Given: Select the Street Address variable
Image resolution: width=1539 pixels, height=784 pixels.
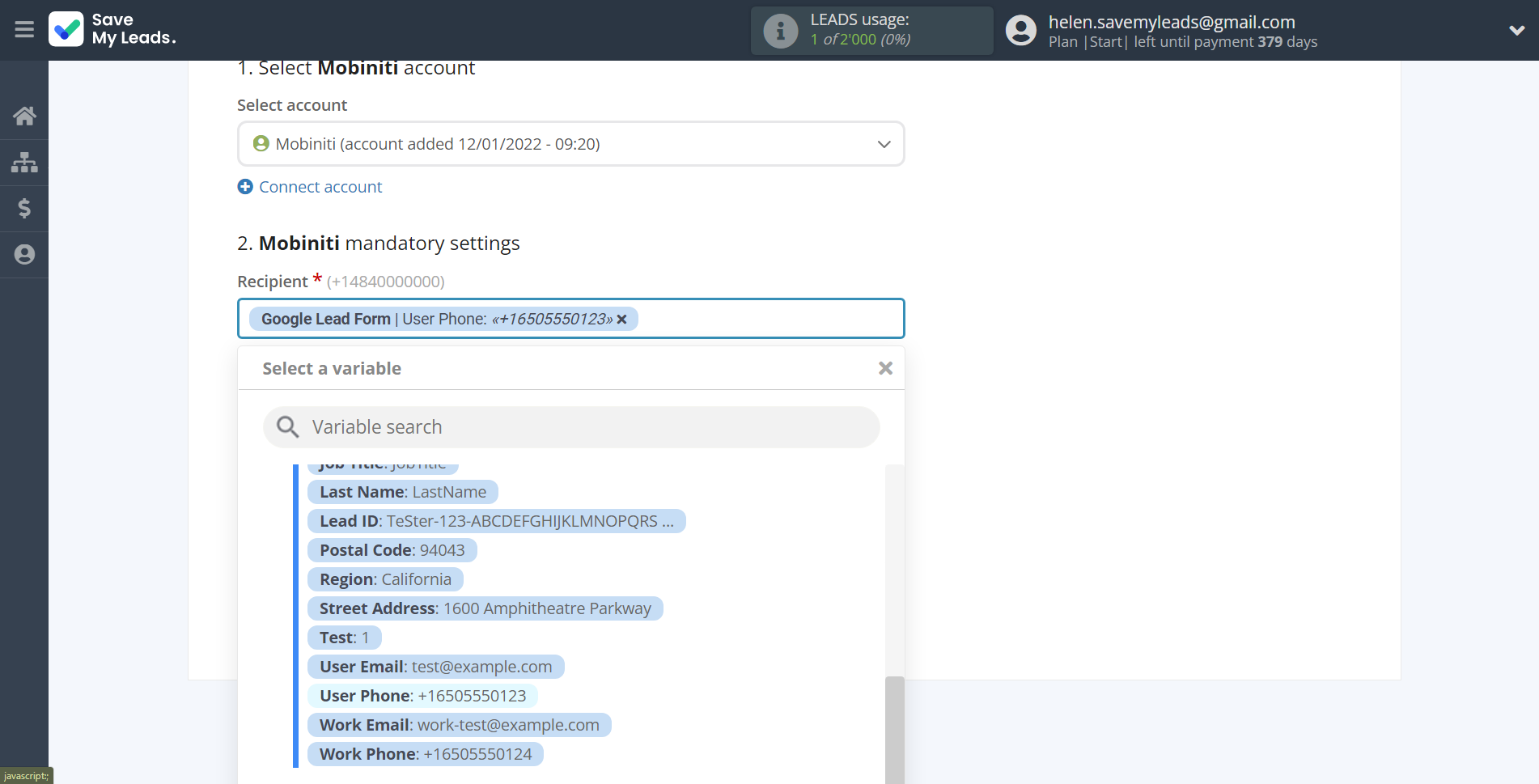Looking at the screenshot, I should click(x=485, y=608).
